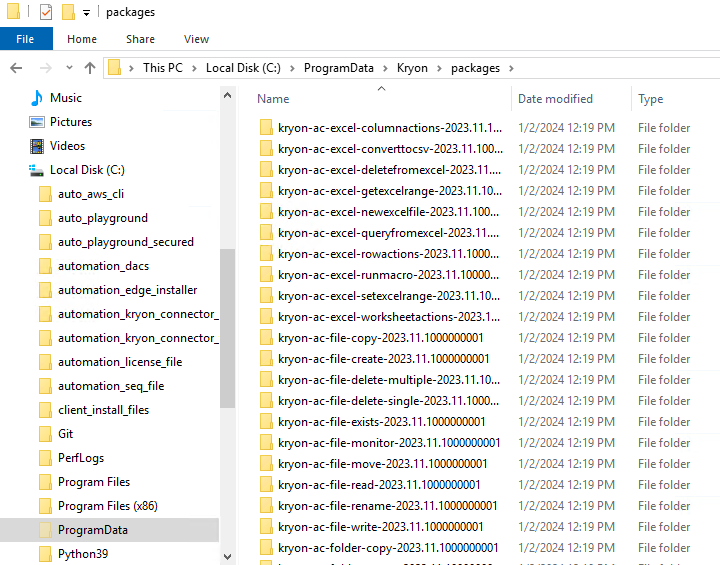
Task: Click folder icon of kryon-ac-excel-rowactions
Action: point(266,254)
